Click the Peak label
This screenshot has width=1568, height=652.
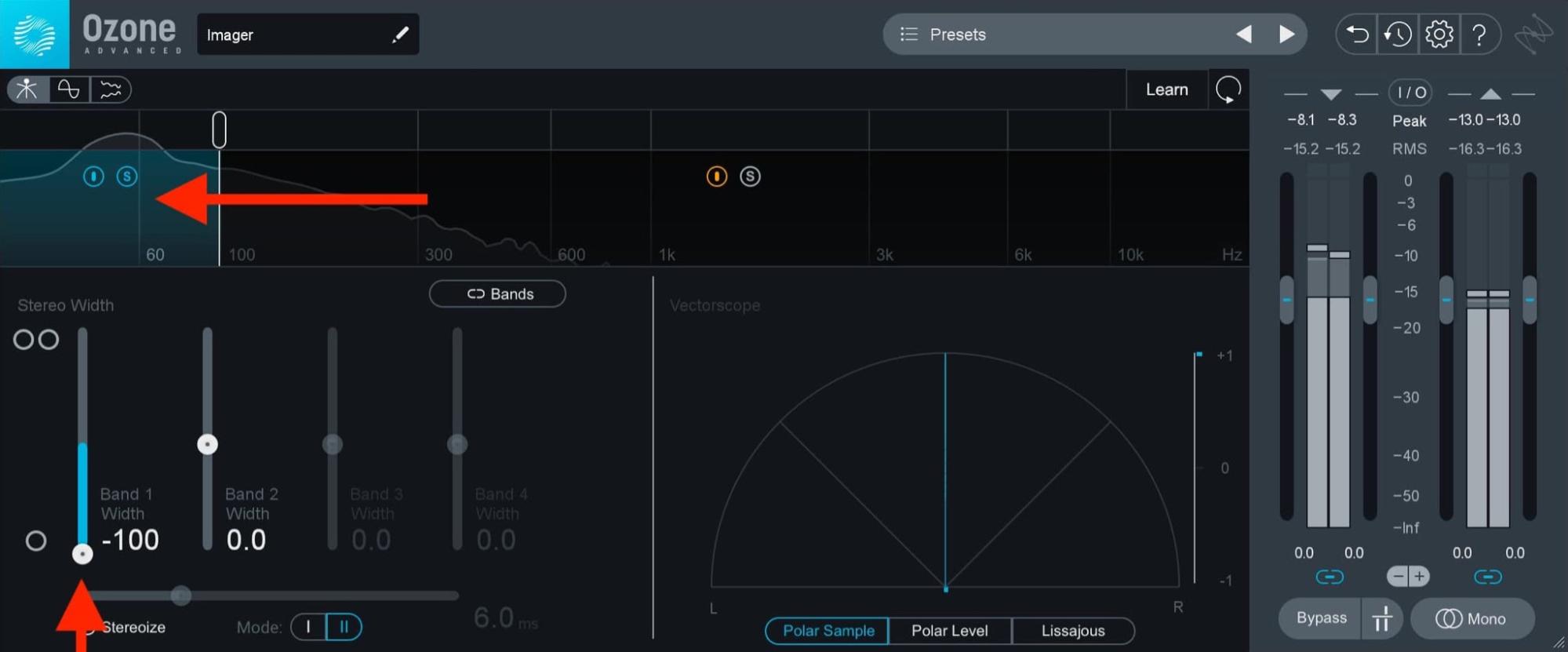pyautogui.click(x=1409, y=121)
